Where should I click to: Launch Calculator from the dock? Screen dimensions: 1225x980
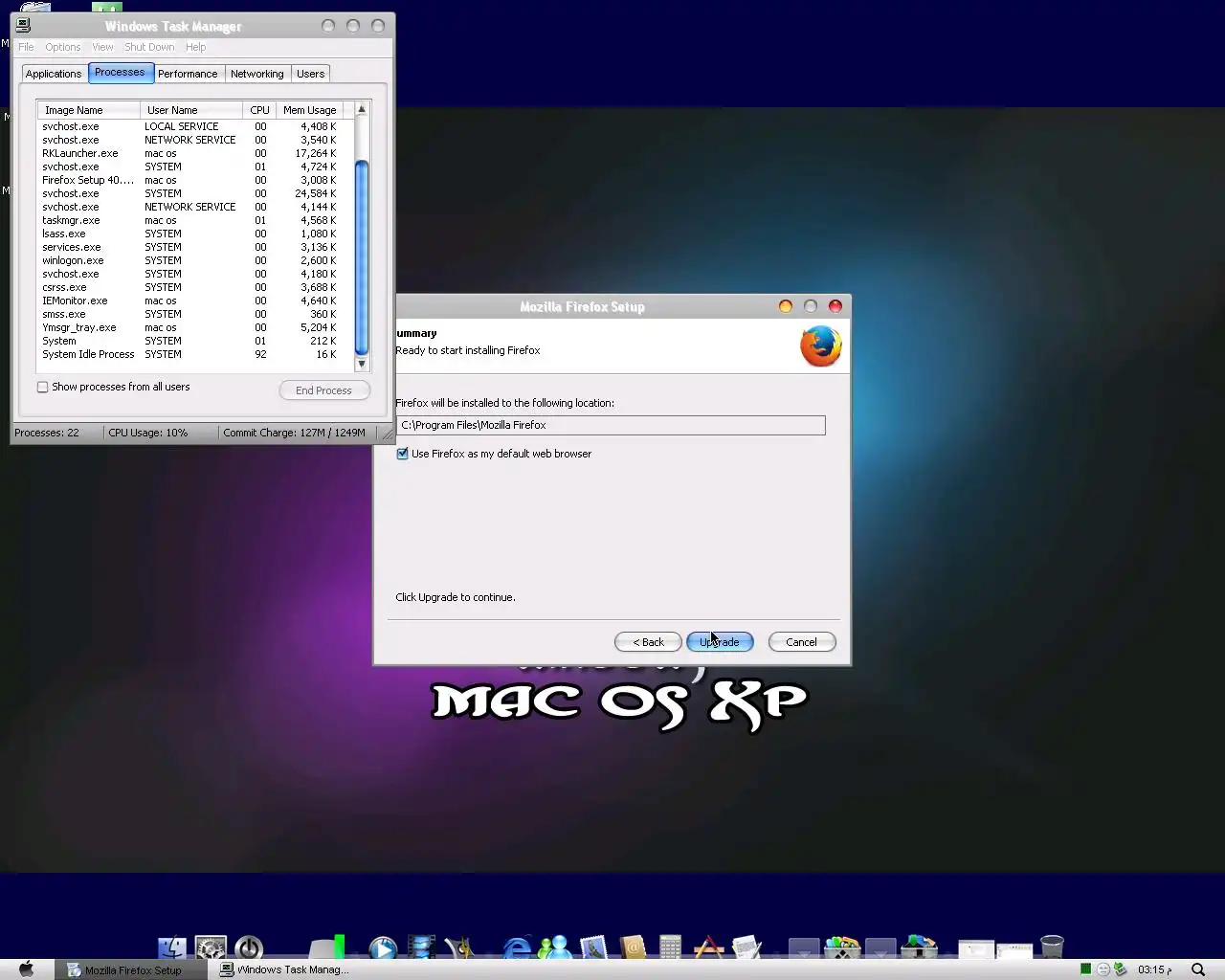670,947
